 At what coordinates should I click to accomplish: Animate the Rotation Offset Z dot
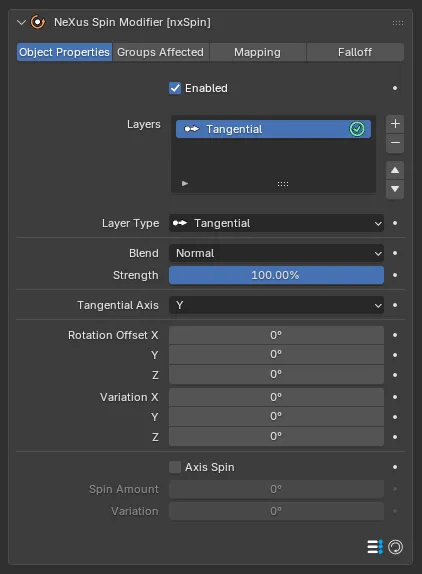tap(395, 375)
